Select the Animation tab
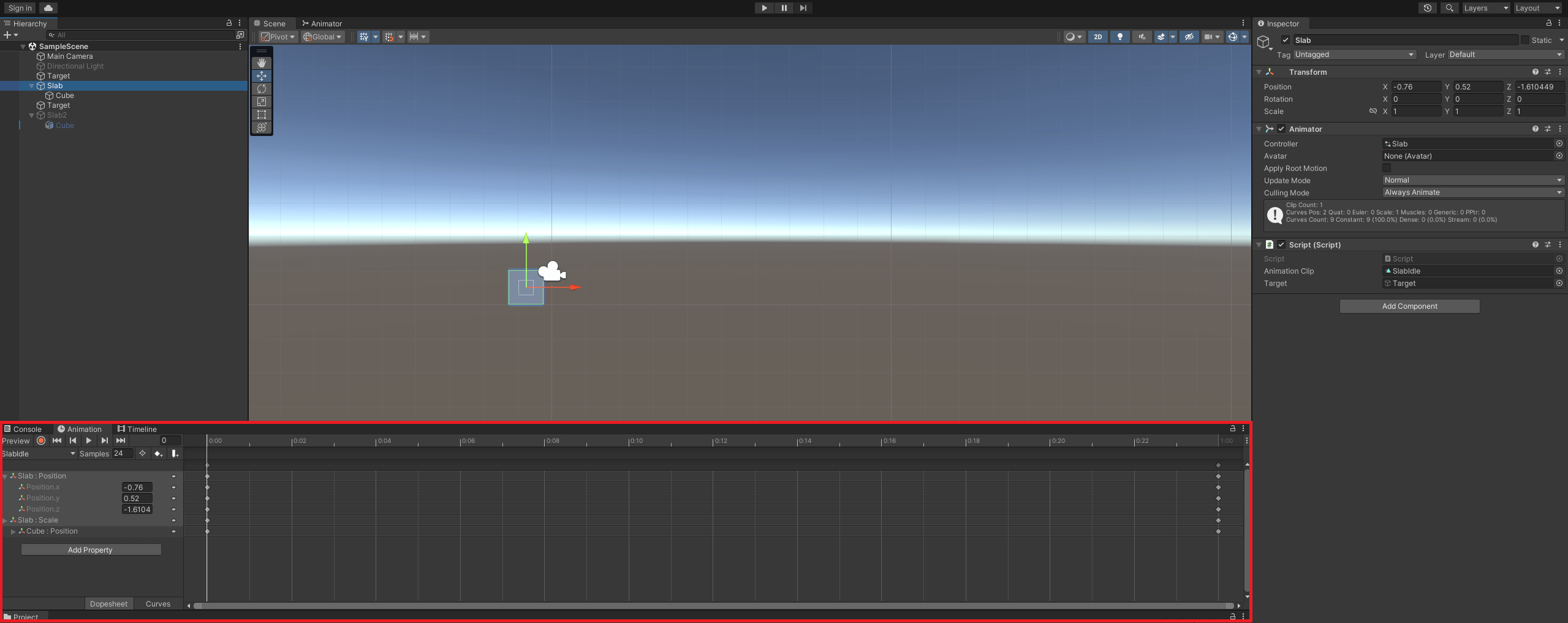 [80, 429]
